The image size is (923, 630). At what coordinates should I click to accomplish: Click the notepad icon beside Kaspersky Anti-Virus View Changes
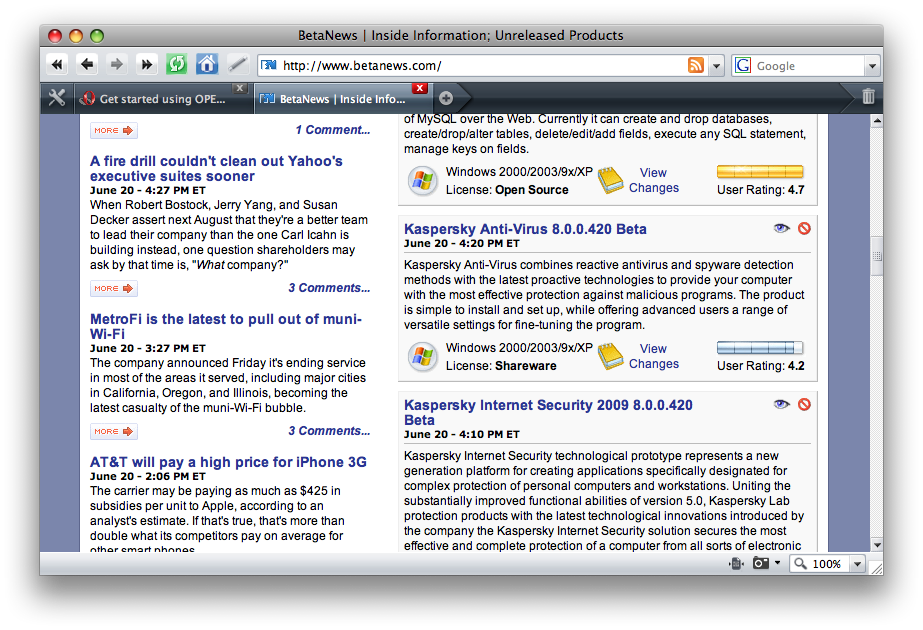pyautogui.click(x=610, y=356)
